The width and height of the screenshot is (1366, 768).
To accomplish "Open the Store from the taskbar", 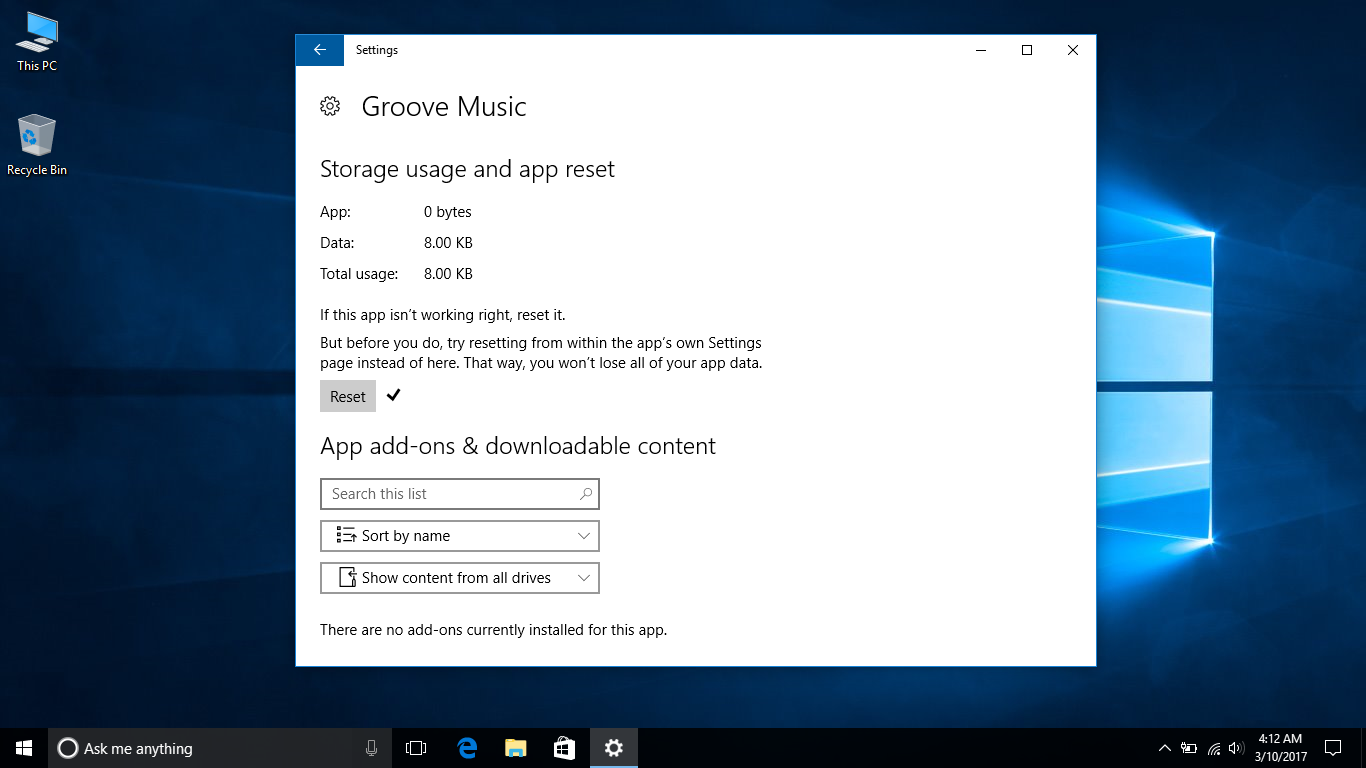I will pos(564,748).
